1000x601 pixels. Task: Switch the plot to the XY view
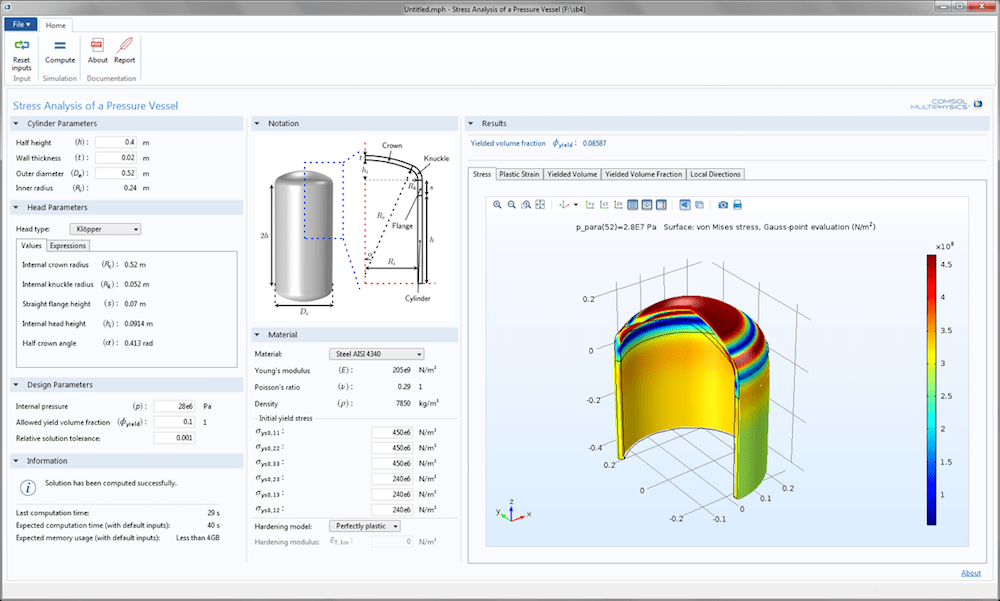click(x=590, y=205)
